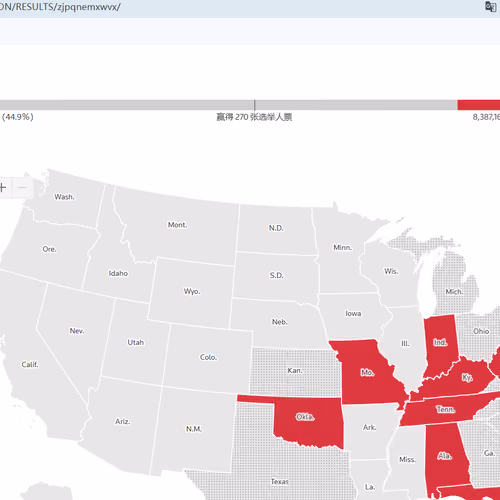Viewport: 500px width, 500px height.
Task: Select Oregon on the map
Action: (x=49, y=249)
